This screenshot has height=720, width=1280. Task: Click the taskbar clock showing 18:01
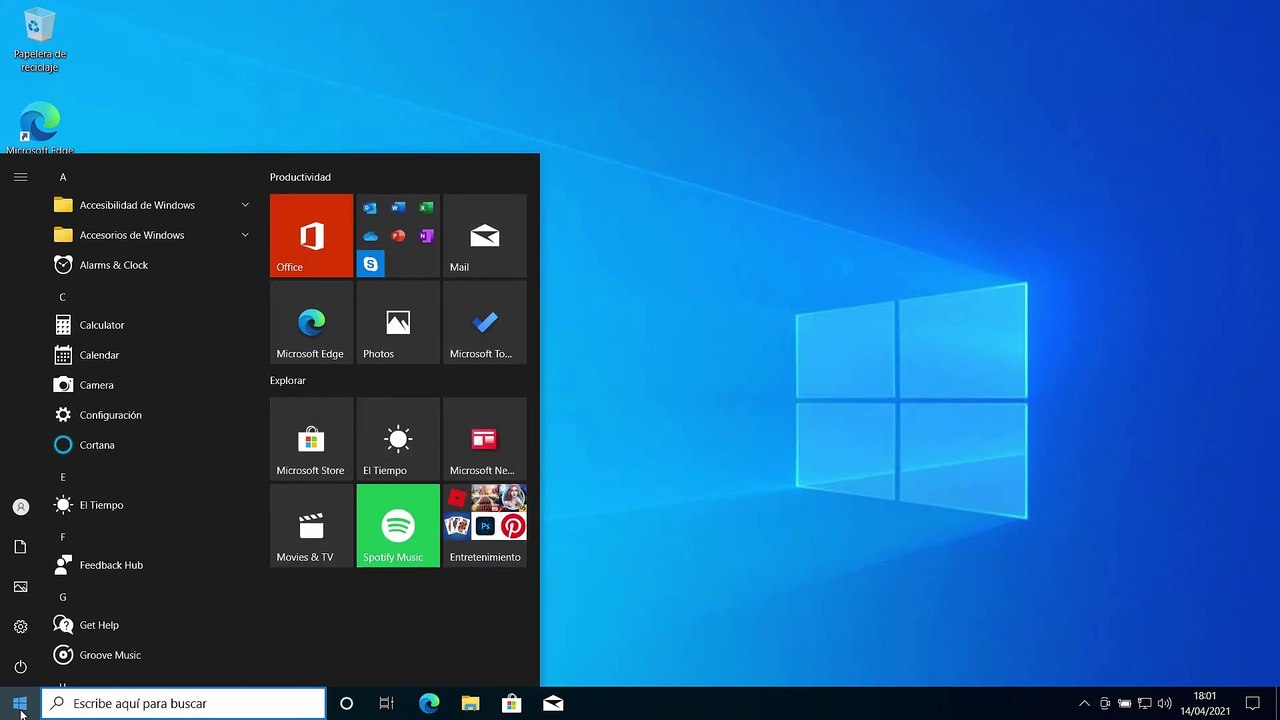(1205, 704)
